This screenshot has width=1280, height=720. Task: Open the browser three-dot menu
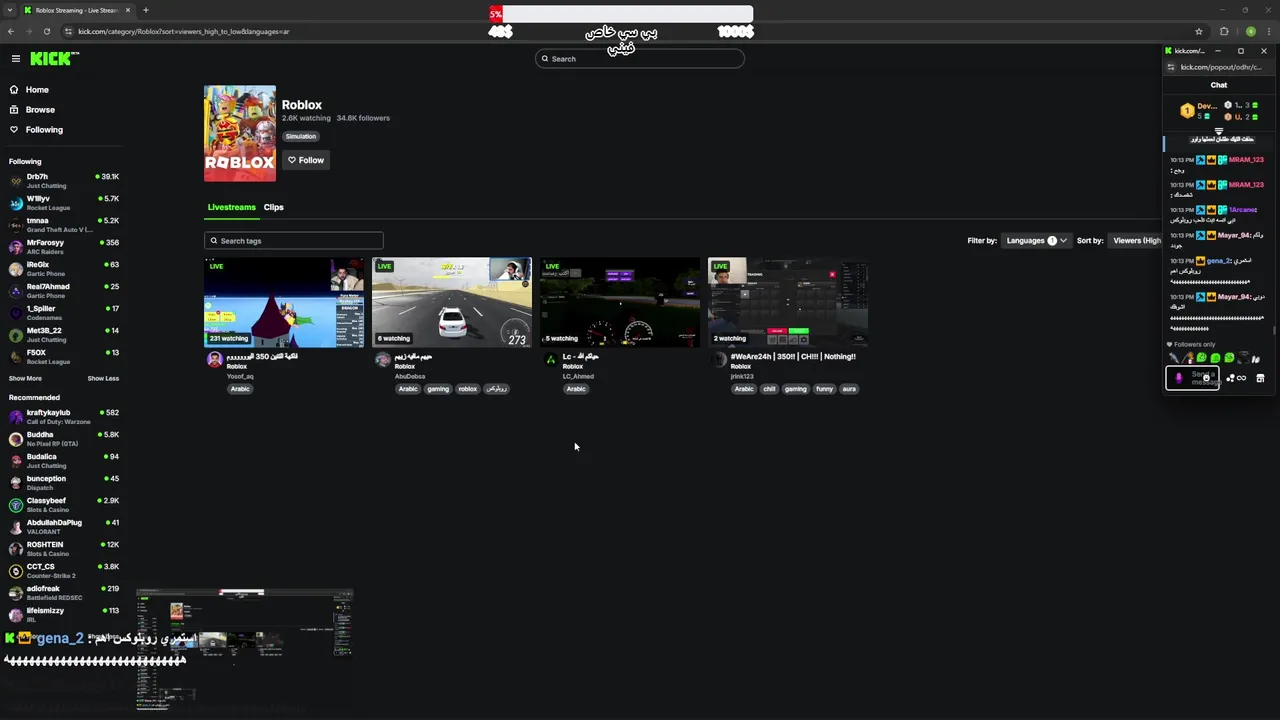(x=1268, y=31)
